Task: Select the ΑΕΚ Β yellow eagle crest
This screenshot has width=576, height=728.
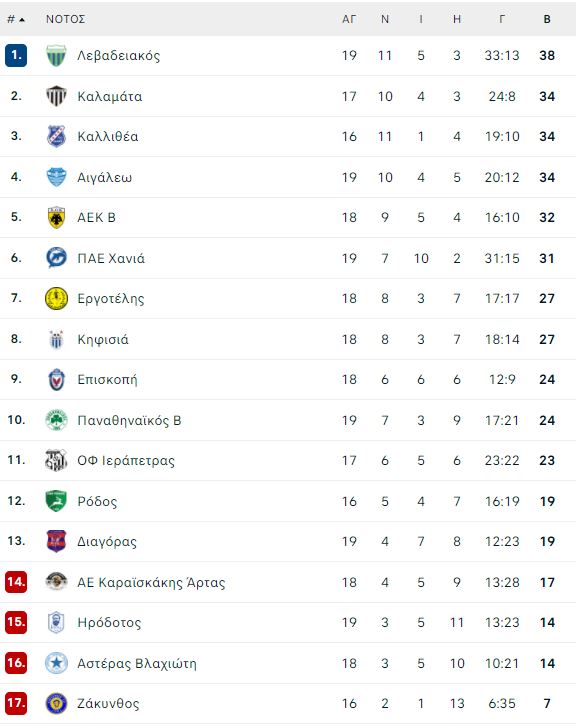Action: point(56,217)
